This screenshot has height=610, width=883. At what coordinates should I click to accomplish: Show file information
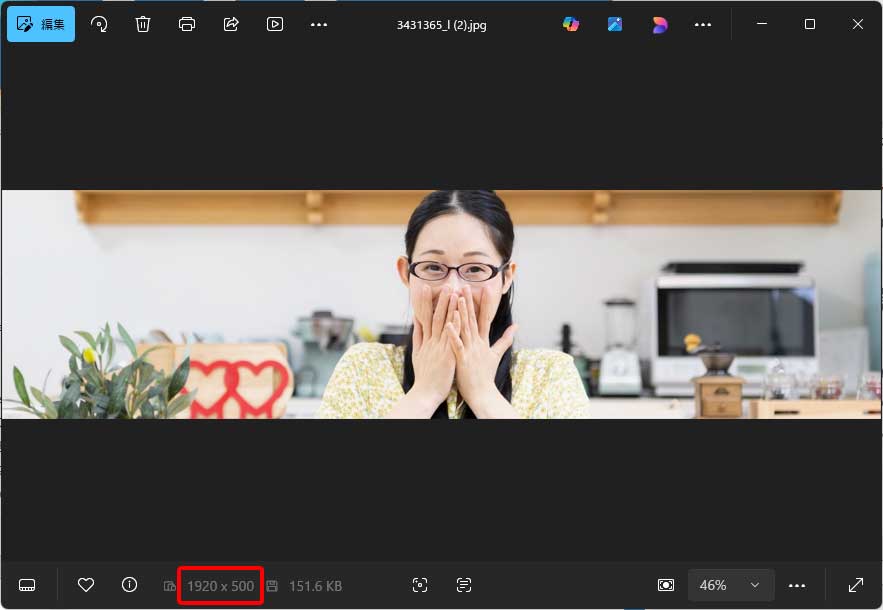[129, 585]
